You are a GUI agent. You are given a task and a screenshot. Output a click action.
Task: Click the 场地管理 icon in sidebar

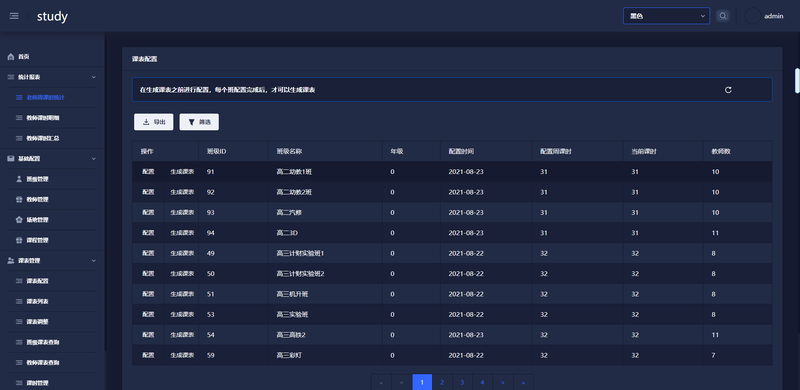coord(19,220)
